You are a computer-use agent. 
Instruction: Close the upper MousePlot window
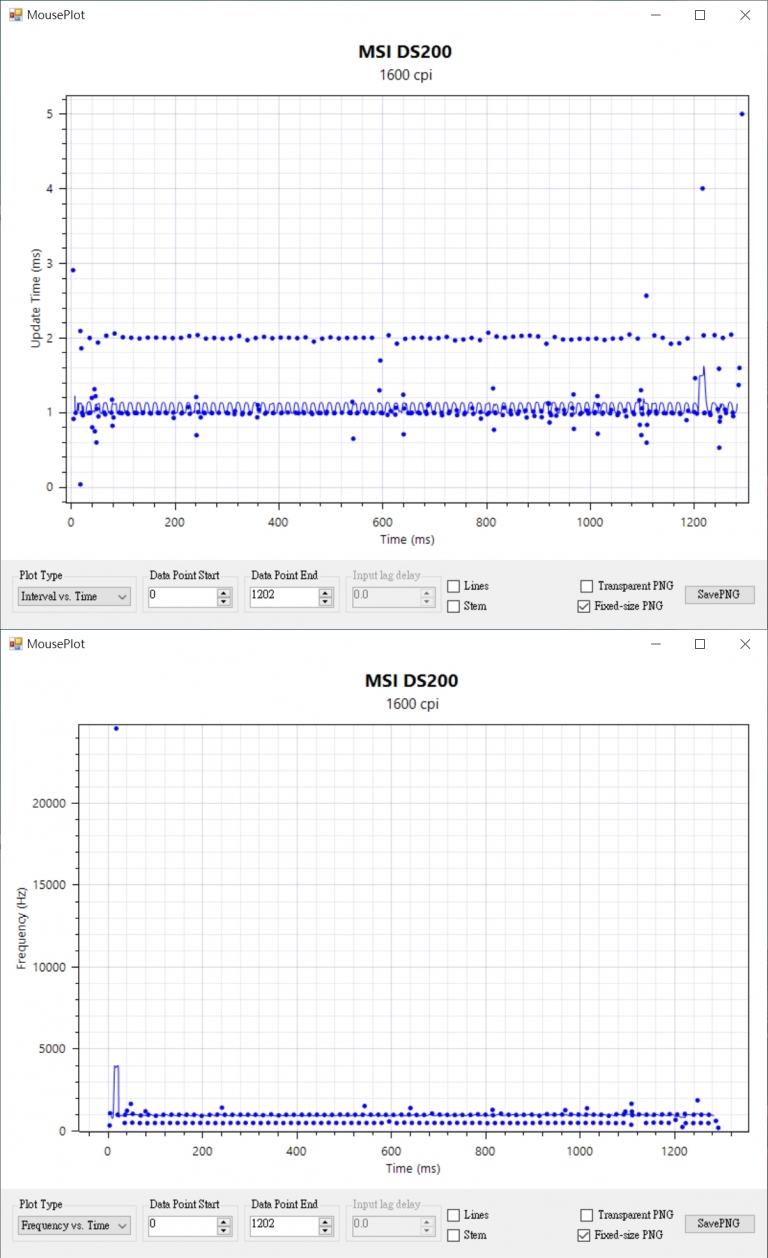745,15
